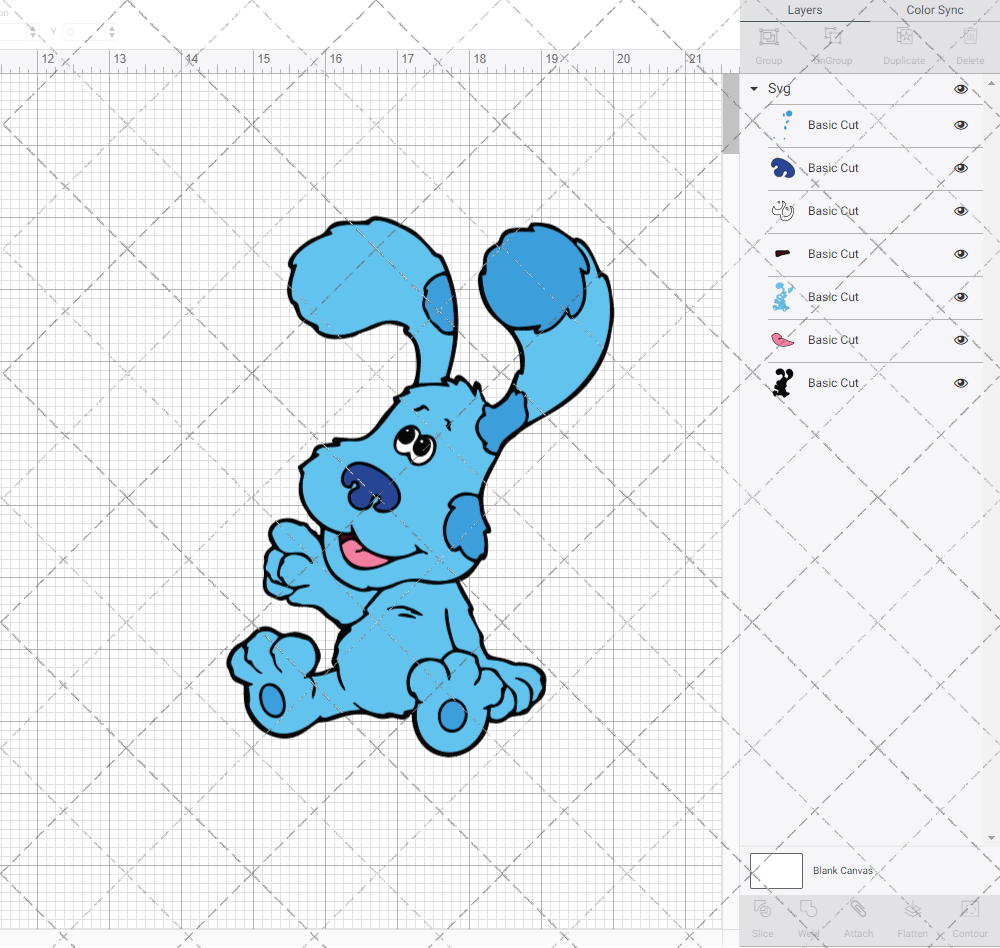1000x948 pixels.
Task: Click the Blank Canvas label
Action: point(842,871)
